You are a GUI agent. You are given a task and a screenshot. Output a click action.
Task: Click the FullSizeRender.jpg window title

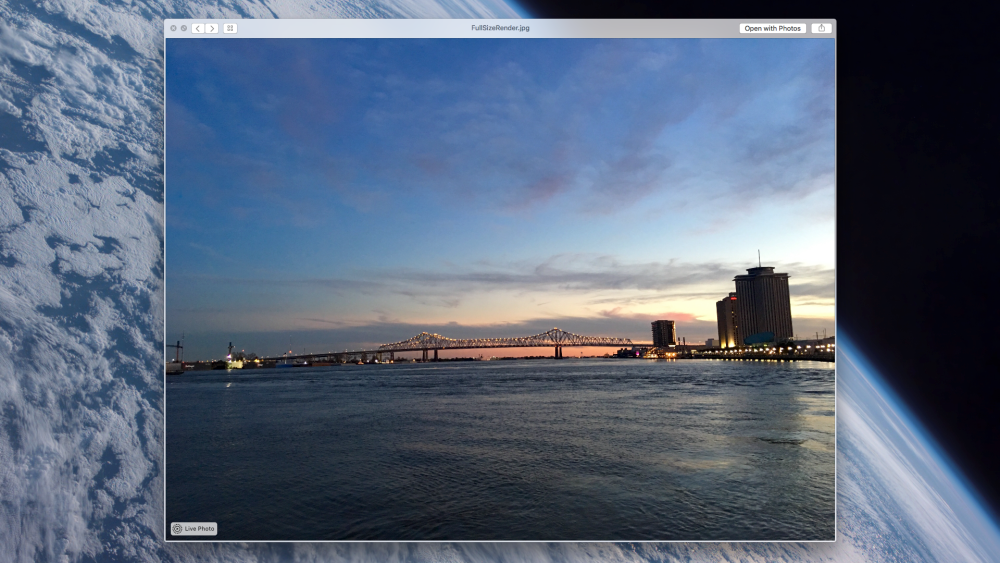[499, 28]
